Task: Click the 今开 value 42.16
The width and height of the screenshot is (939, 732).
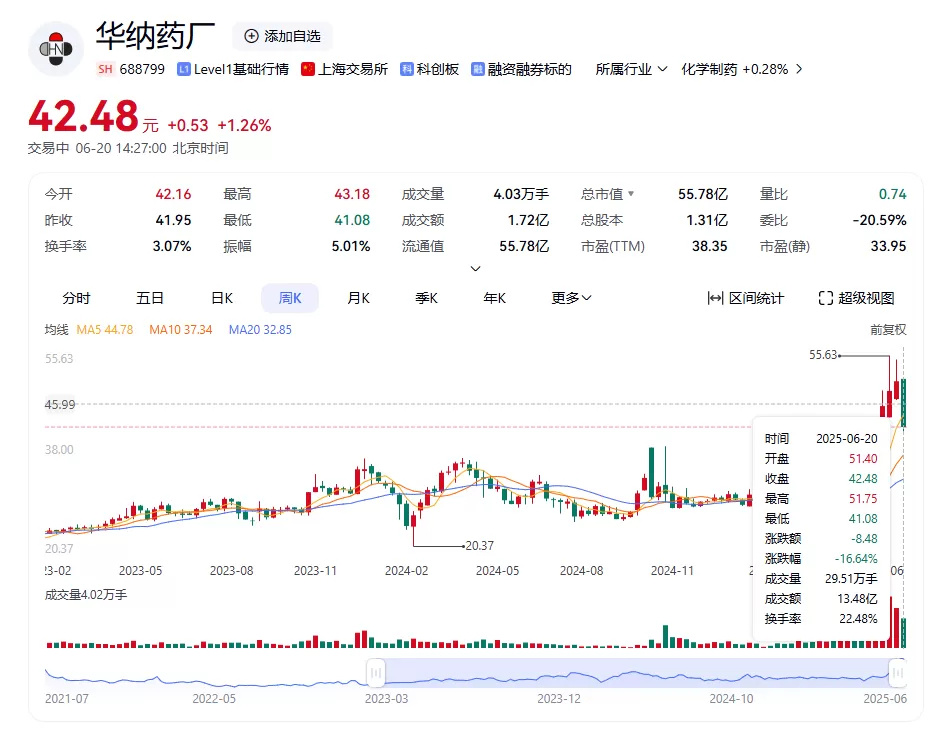Action: [173, 194]
